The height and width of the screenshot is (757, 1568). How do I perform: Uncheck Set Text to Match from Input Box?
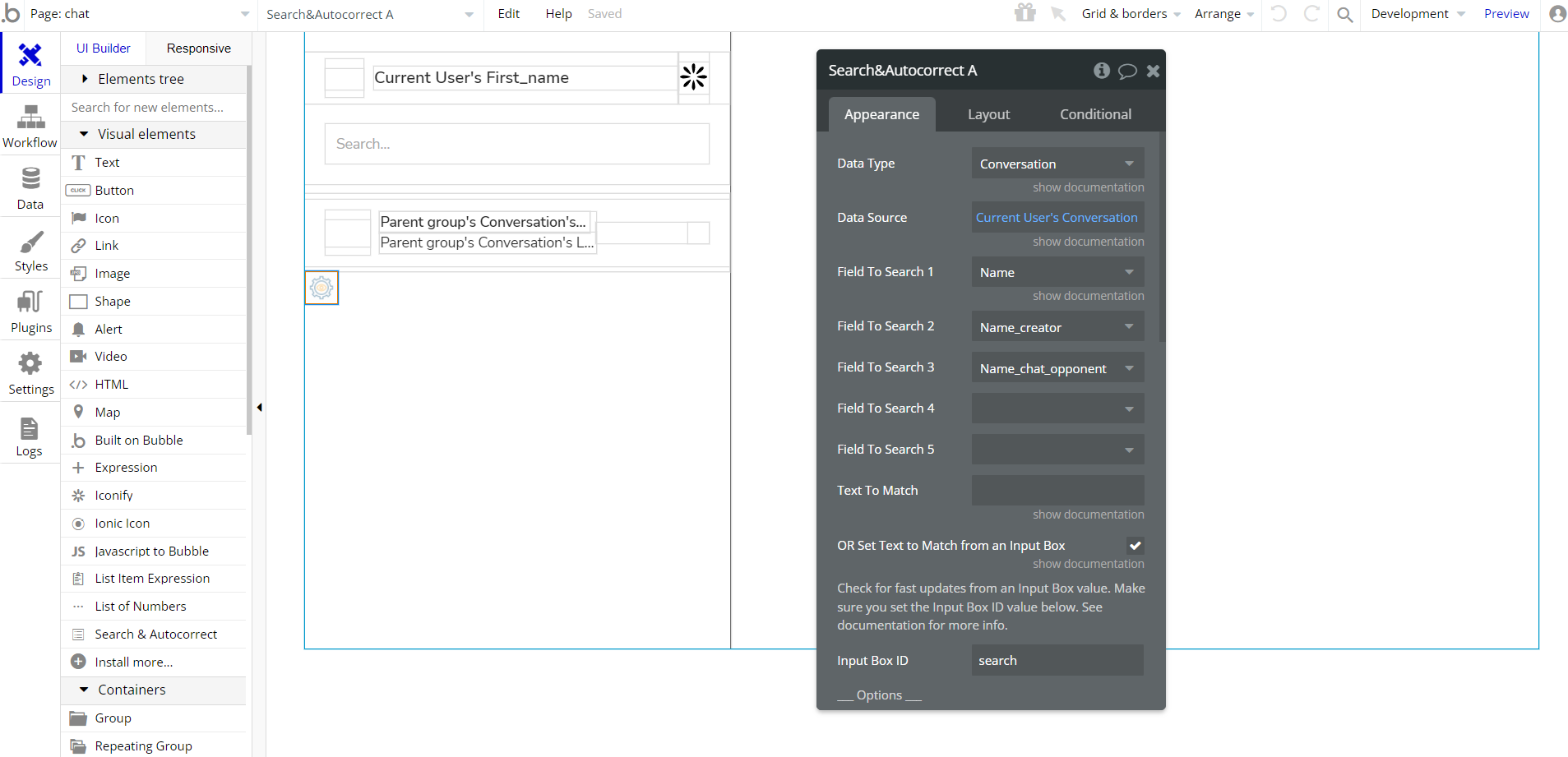click(x=1135, y=546)
